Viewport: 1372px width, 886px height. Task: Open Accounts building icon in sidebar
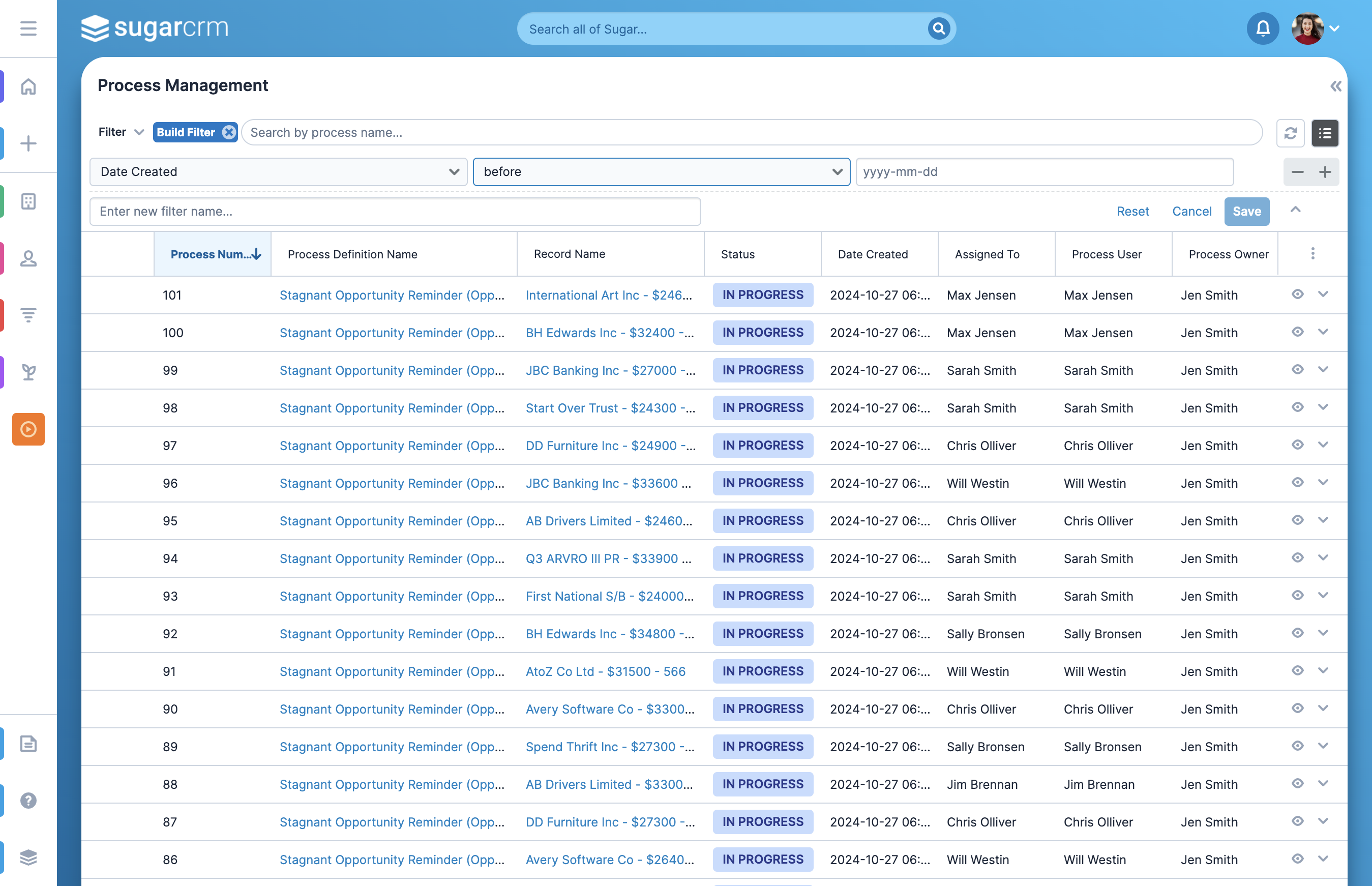pos(28,201)
